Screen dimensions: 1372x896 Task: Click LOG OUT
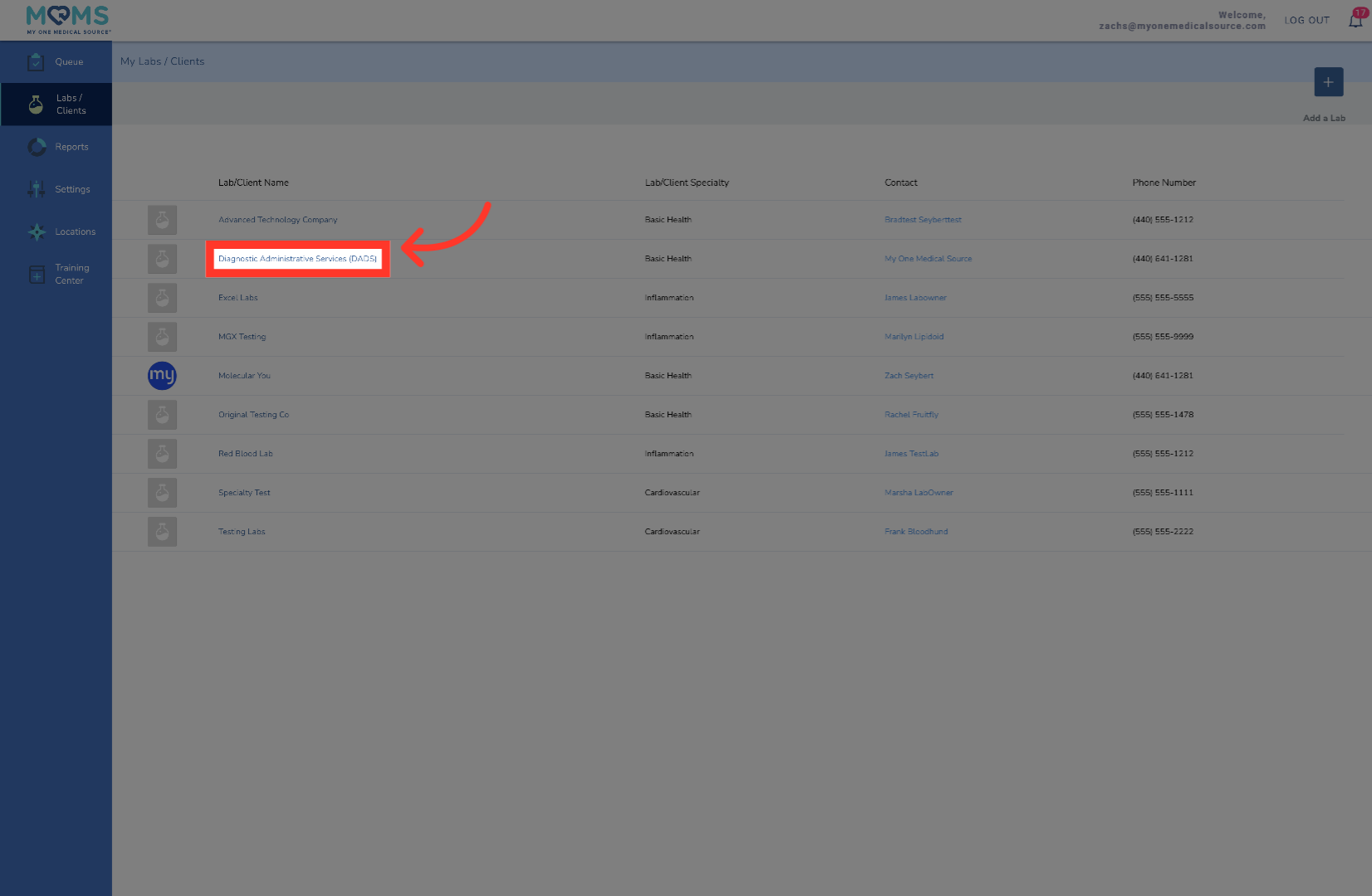coord(1306,21)
